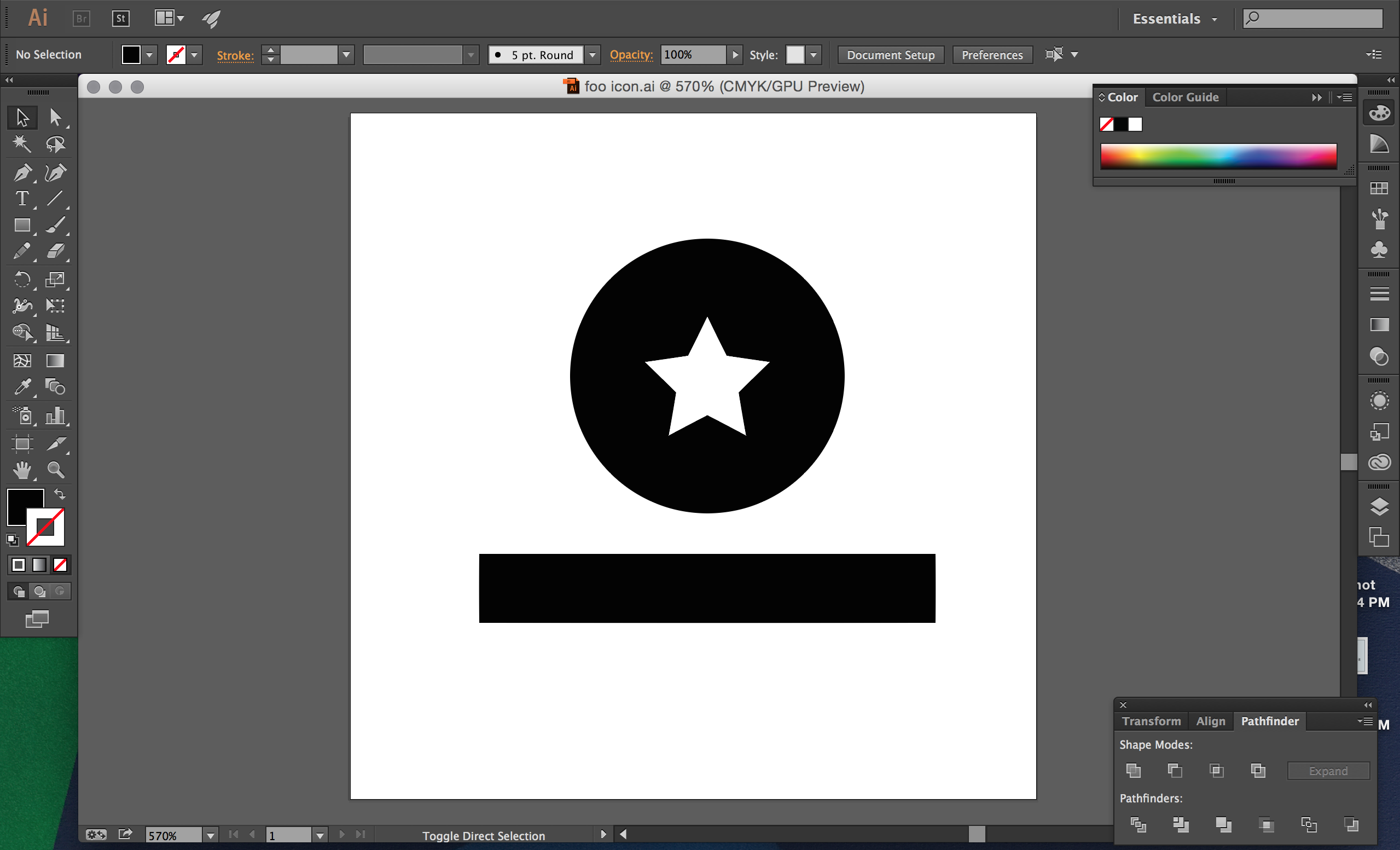Select the Hand tool
This screenshot has height=850, width=1400.
tap(22, 470)
